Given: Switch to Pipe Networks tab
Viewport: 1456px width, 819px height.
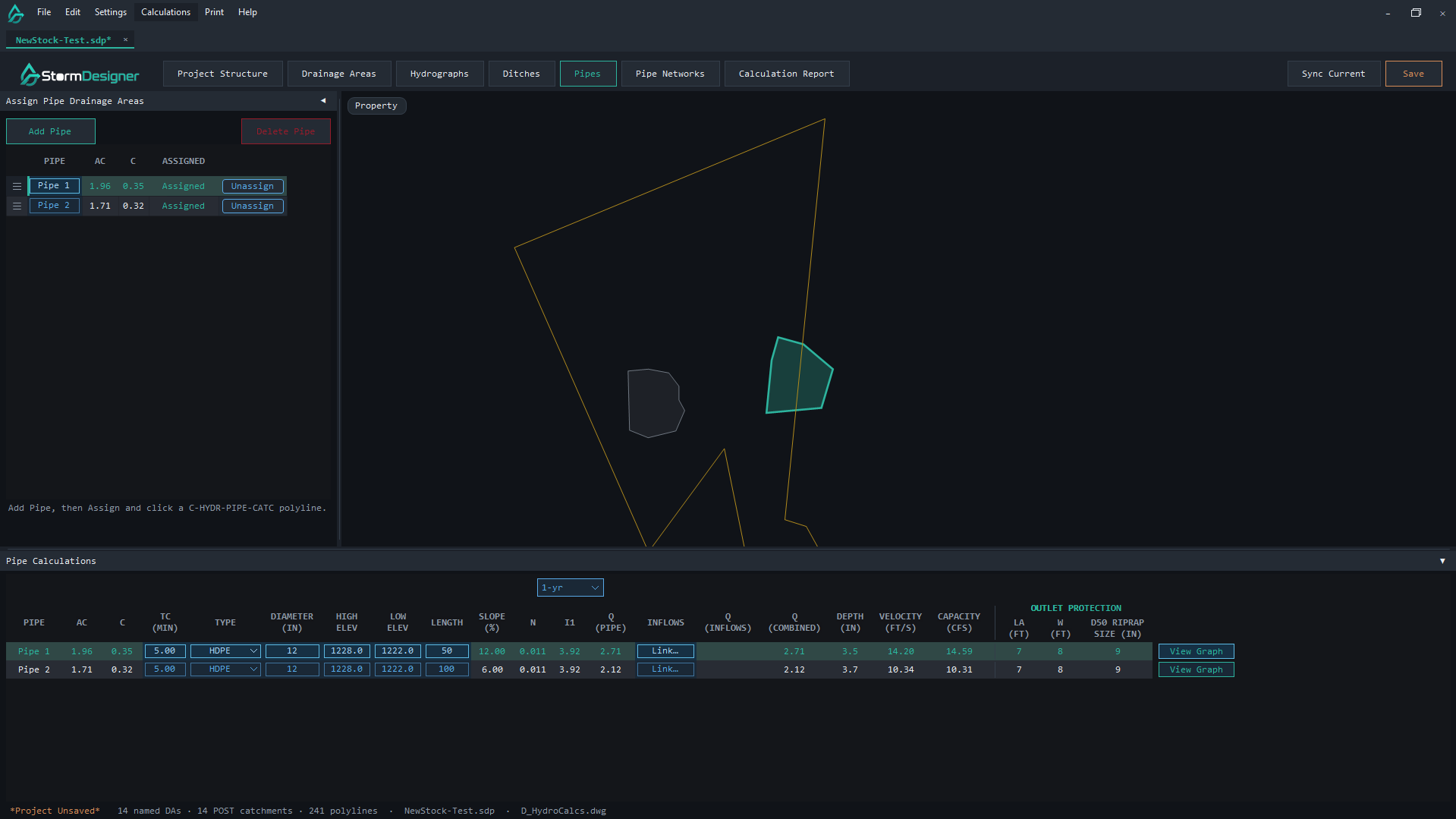Looking at the screenshot, I should [x=671, y=74].
